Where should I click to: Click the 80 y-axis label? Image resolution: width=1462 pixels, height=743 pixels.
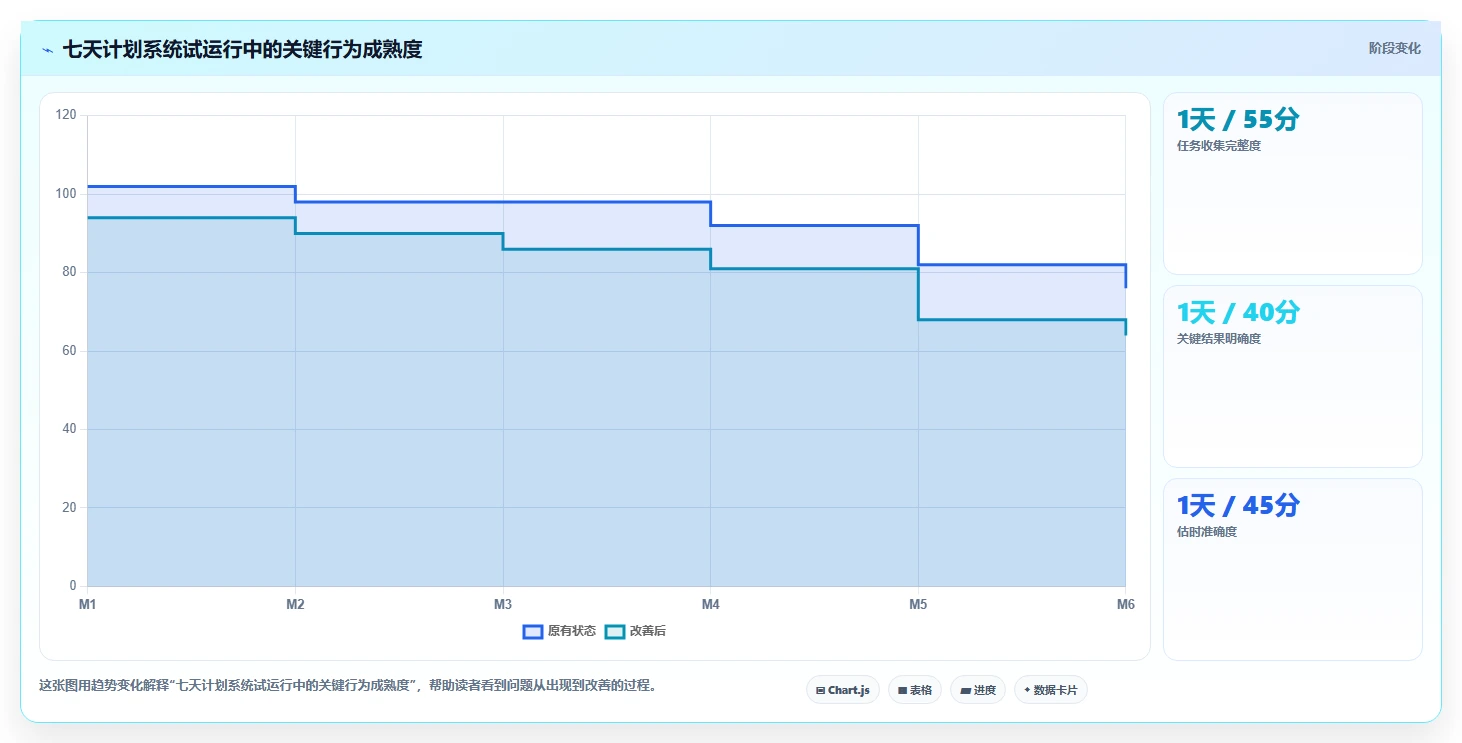(69, 272)
